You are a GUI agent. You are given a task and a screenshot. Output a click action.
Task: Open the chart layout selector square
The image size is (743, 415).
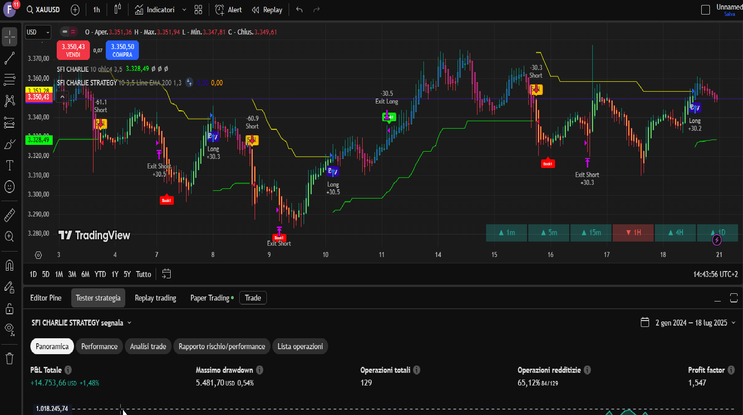(x=705, y=9)
